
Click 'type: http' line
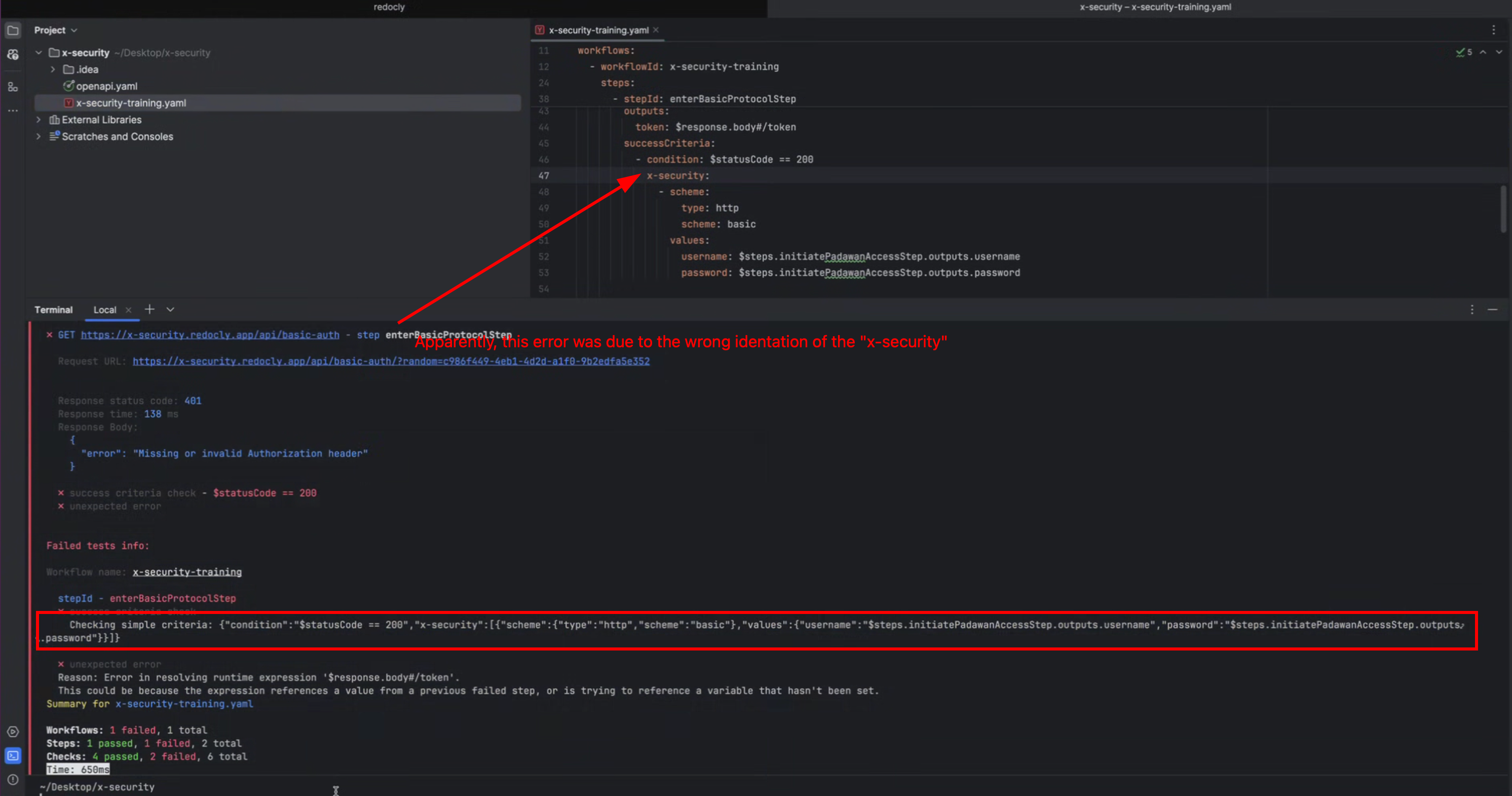tap(709, 208)
